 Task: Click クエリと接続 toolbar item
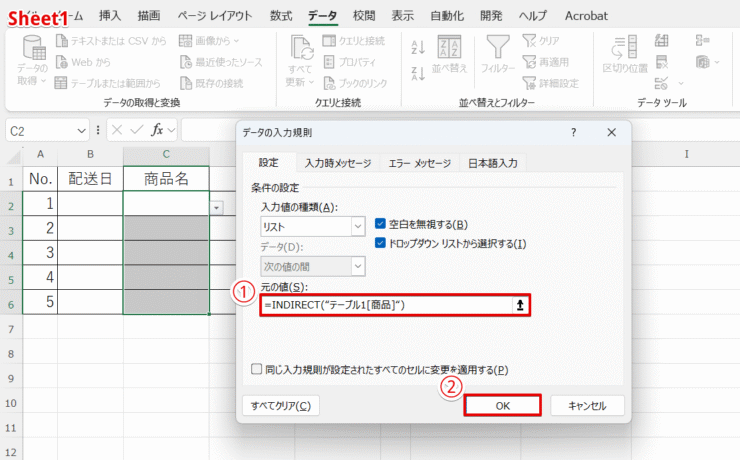coord(353,41)
